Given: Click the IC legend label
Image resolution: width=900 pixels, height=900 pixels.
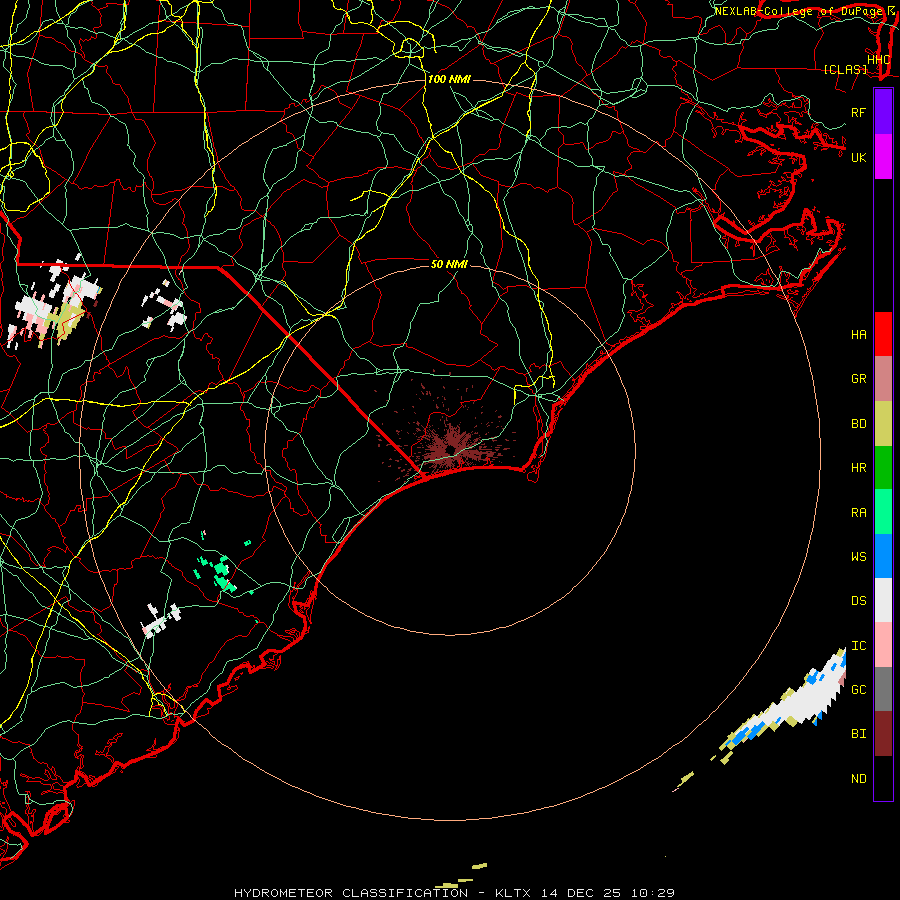Looking at the screenshot, I should [x=858, y=646].
